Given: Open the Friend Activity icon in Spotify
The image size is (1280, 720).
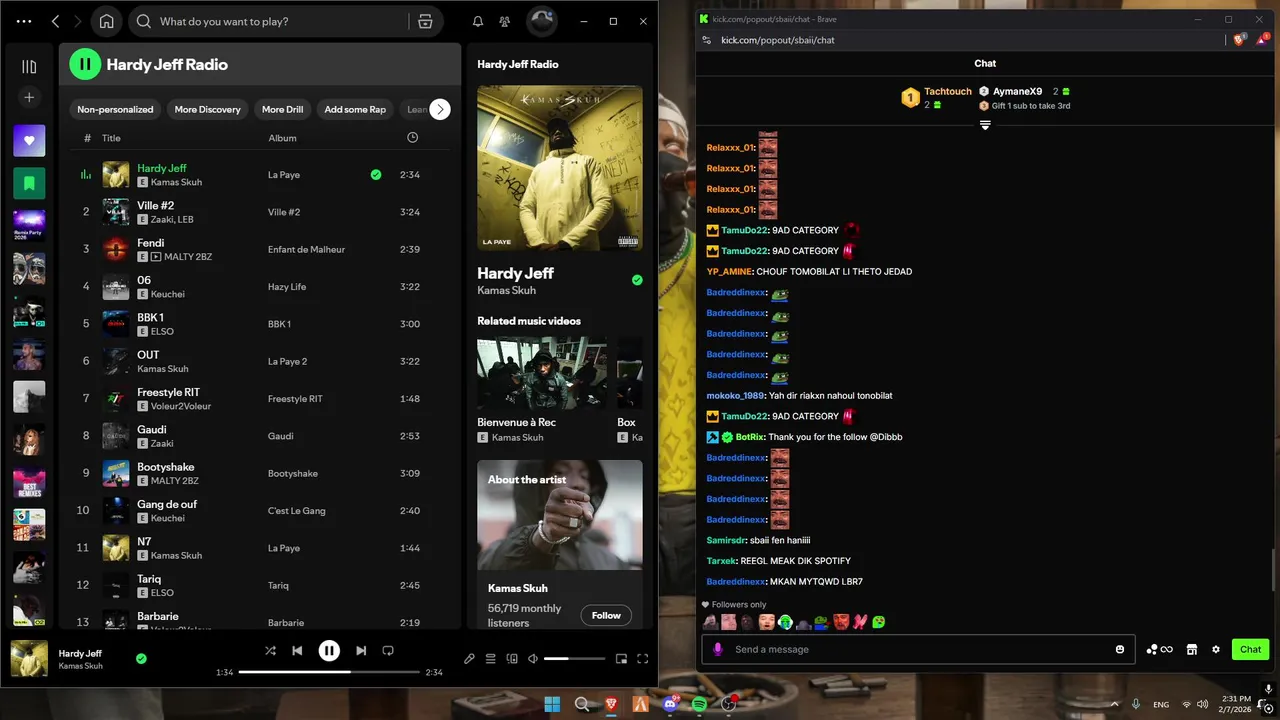Looking at the screenshot, I should 505,21.
